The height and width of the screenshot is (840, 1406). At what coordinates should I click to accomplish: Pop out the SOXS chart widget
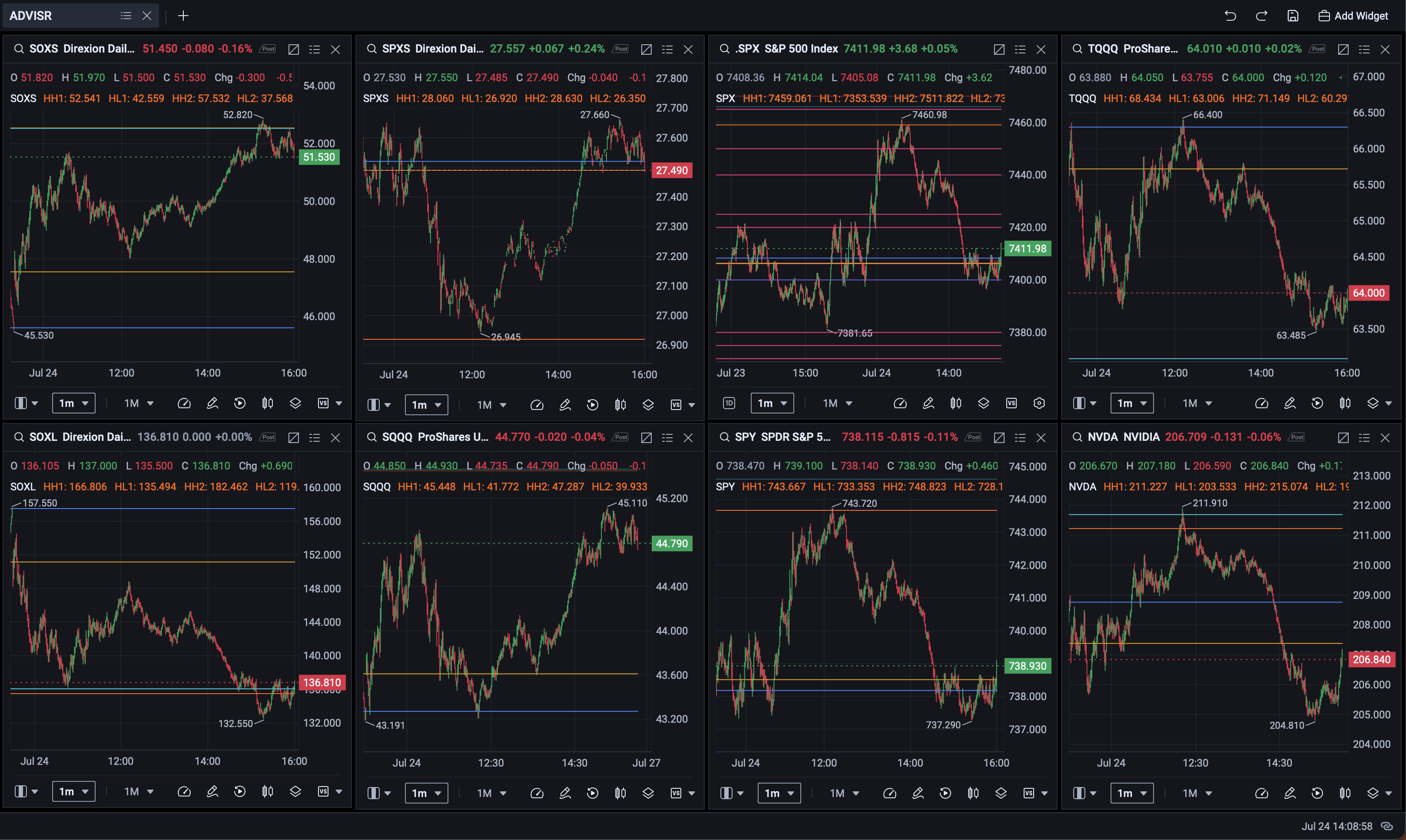pos(293,49)
